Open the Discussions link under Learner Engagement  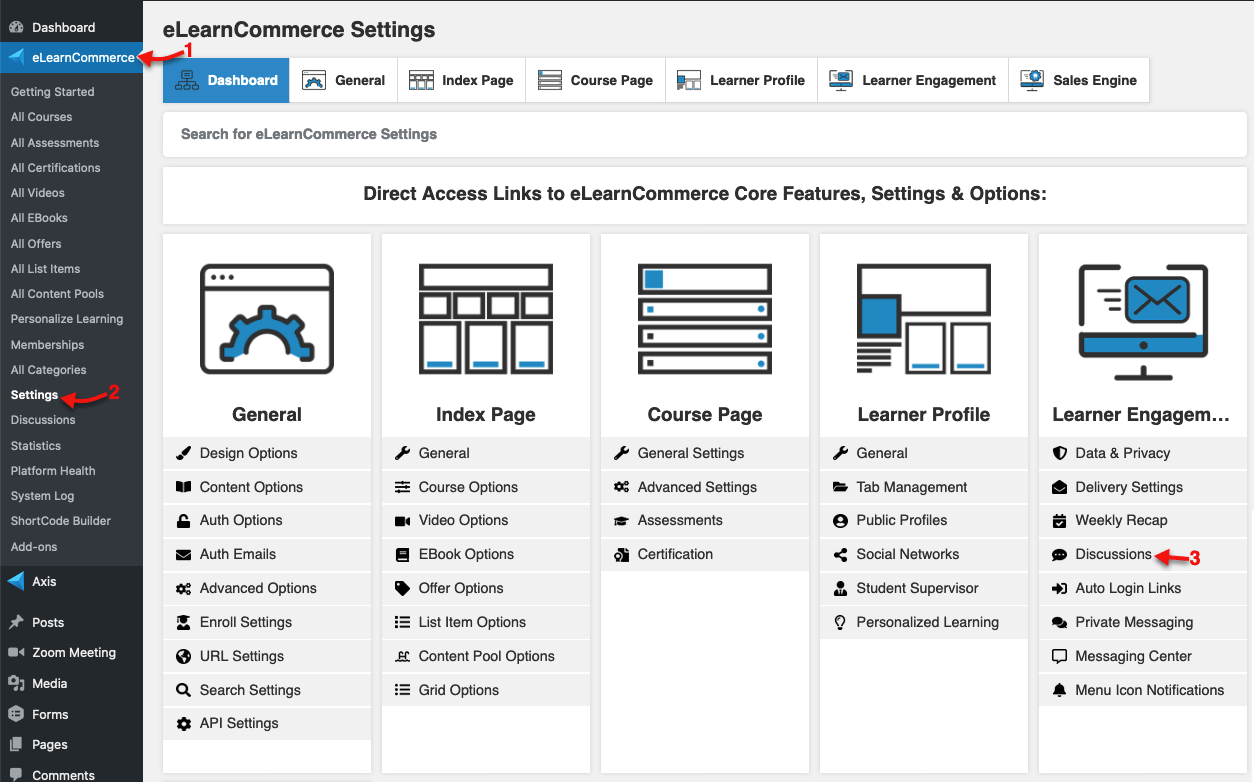click(1114, 554)
